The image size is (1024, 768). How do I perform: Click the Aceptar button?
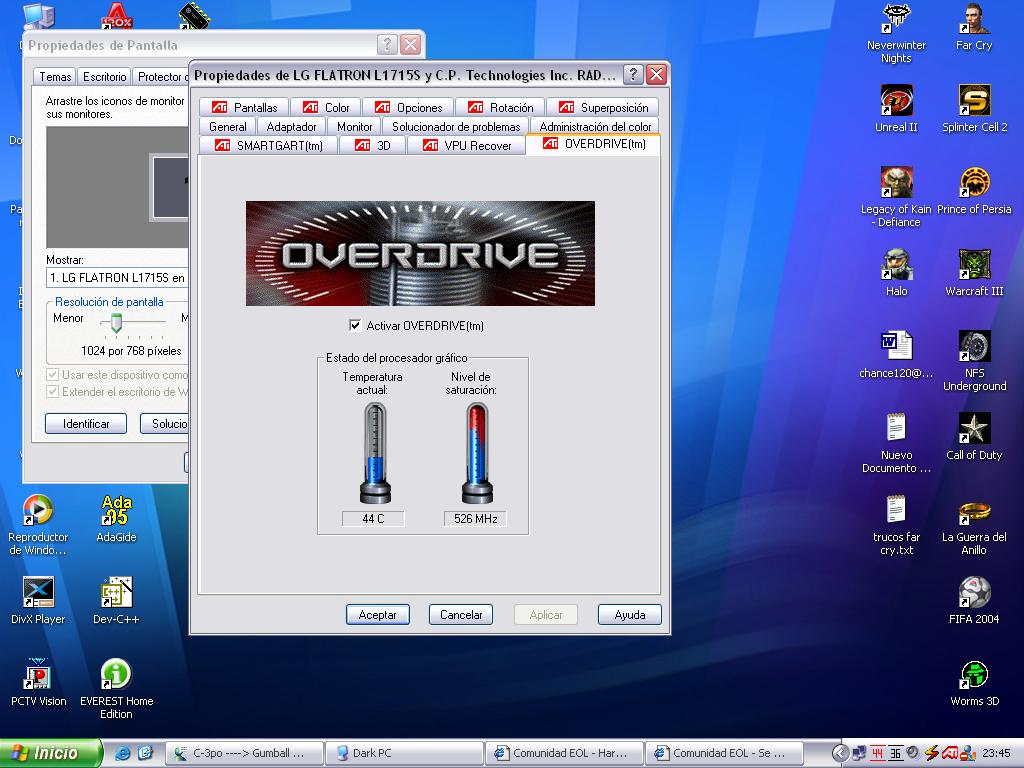(x=378, y=615)
